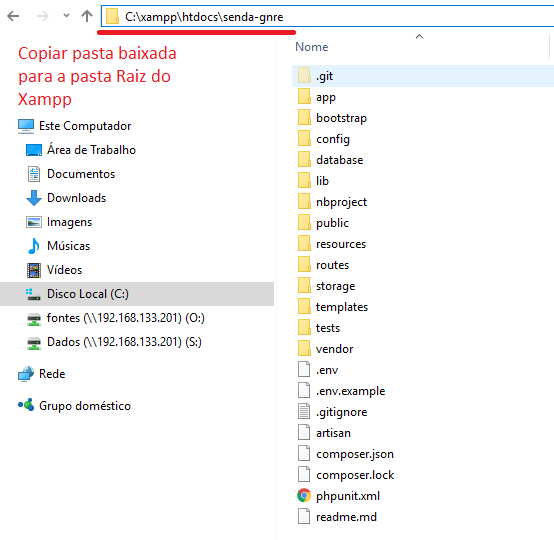Select the Imagens icon
This screenshot has width=554, height=540.
coord(34,222)
